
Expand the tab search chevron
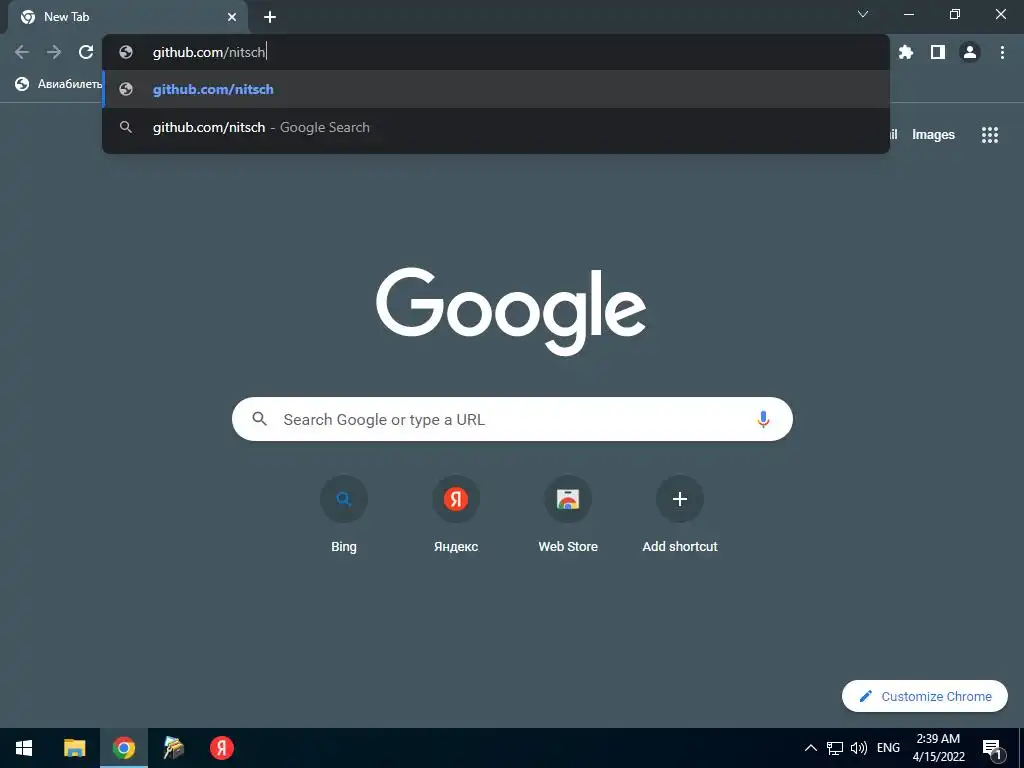point(863,14)
